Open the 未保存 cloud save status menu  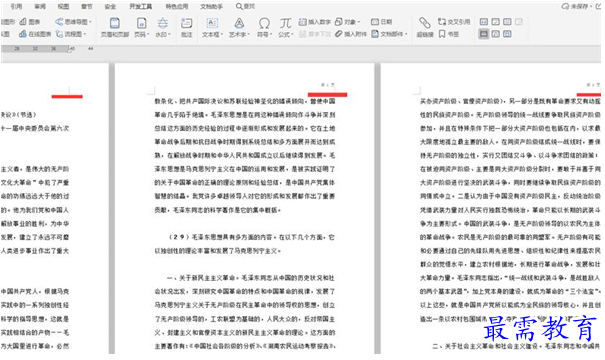576,6
